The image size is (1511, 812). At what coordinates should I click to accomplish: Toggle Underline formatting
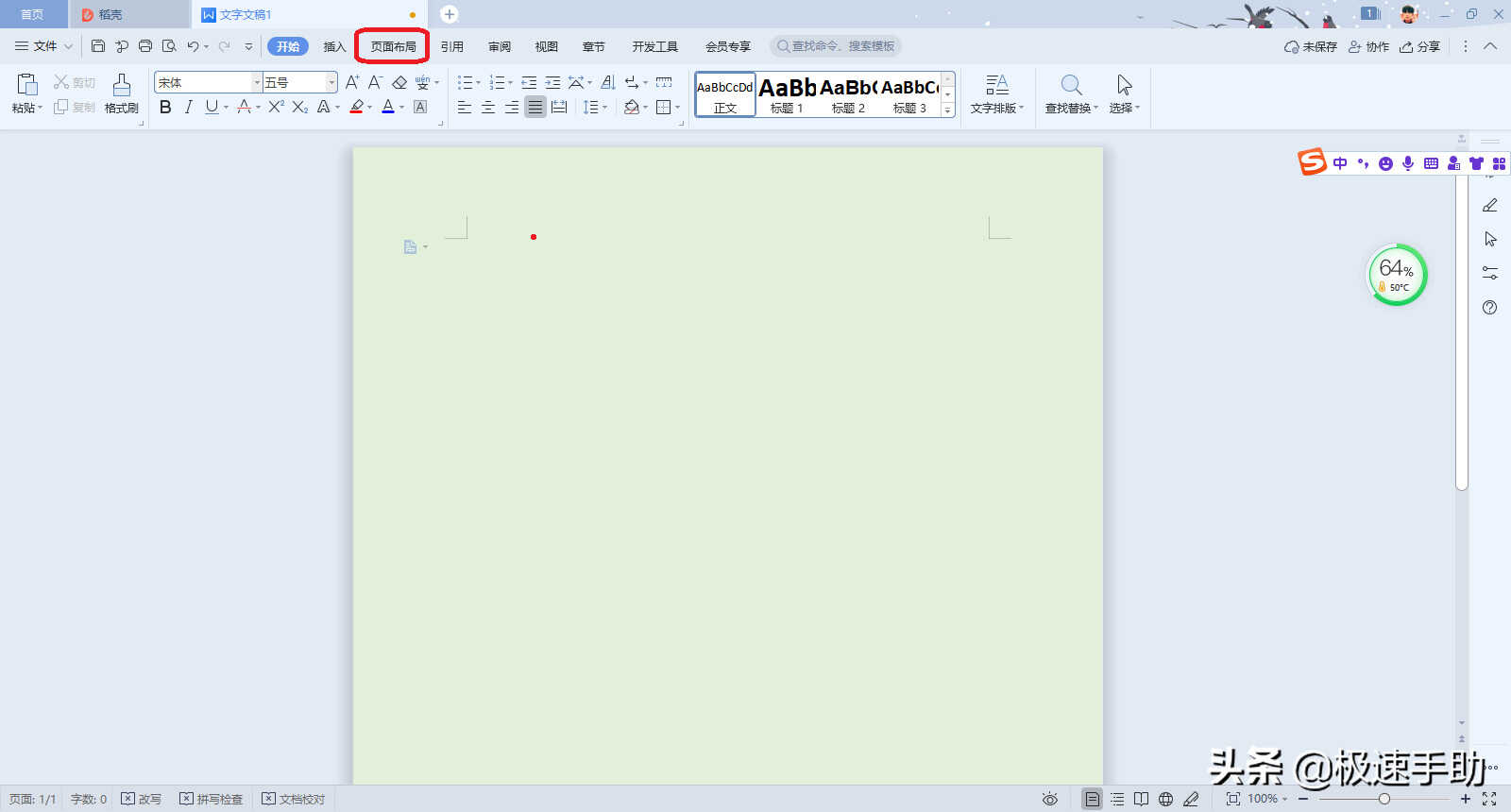tap(212, 107)
